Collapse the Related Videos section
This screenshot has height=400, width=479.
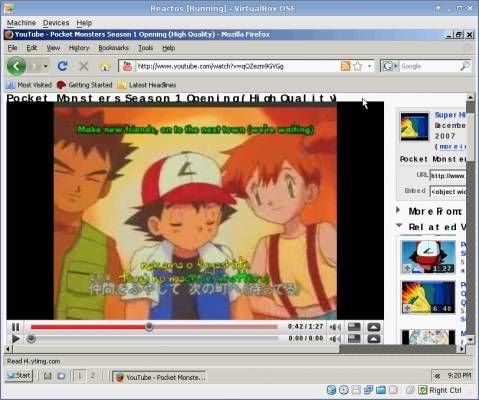coord(399,226)
